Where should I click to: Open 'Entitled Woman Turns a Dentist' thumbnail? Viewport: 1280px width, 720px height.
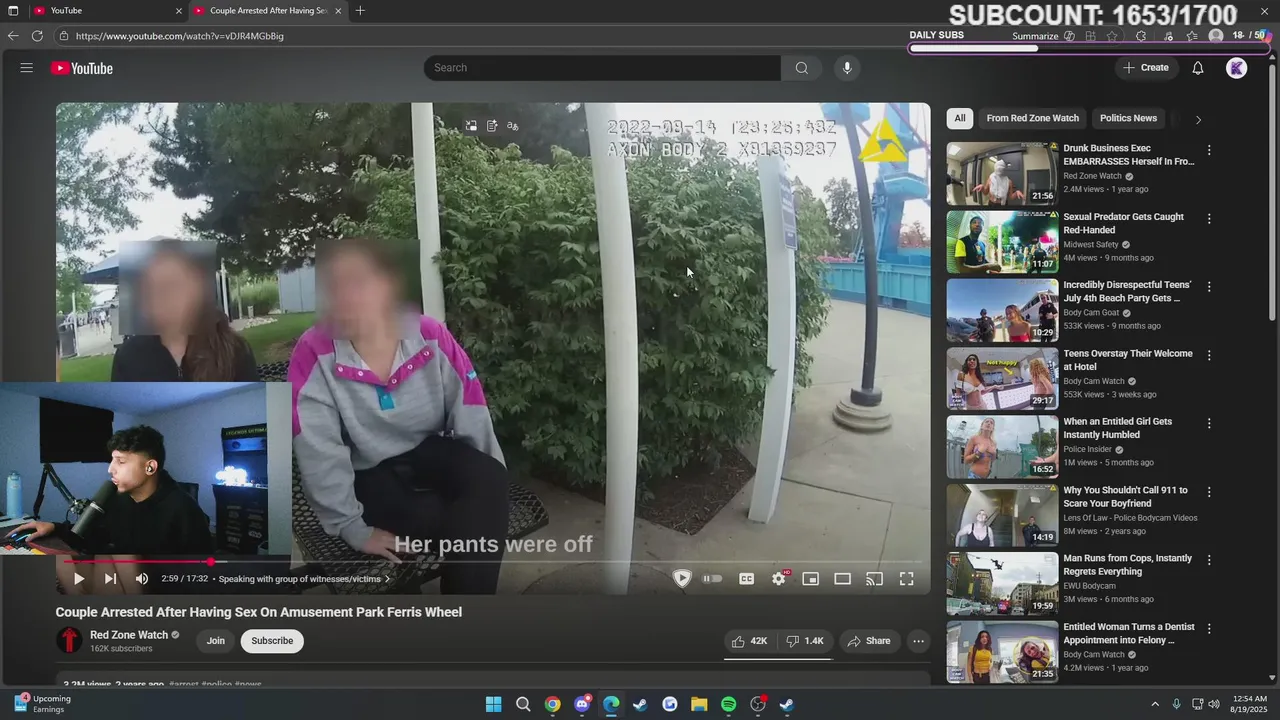(1002, 652)
